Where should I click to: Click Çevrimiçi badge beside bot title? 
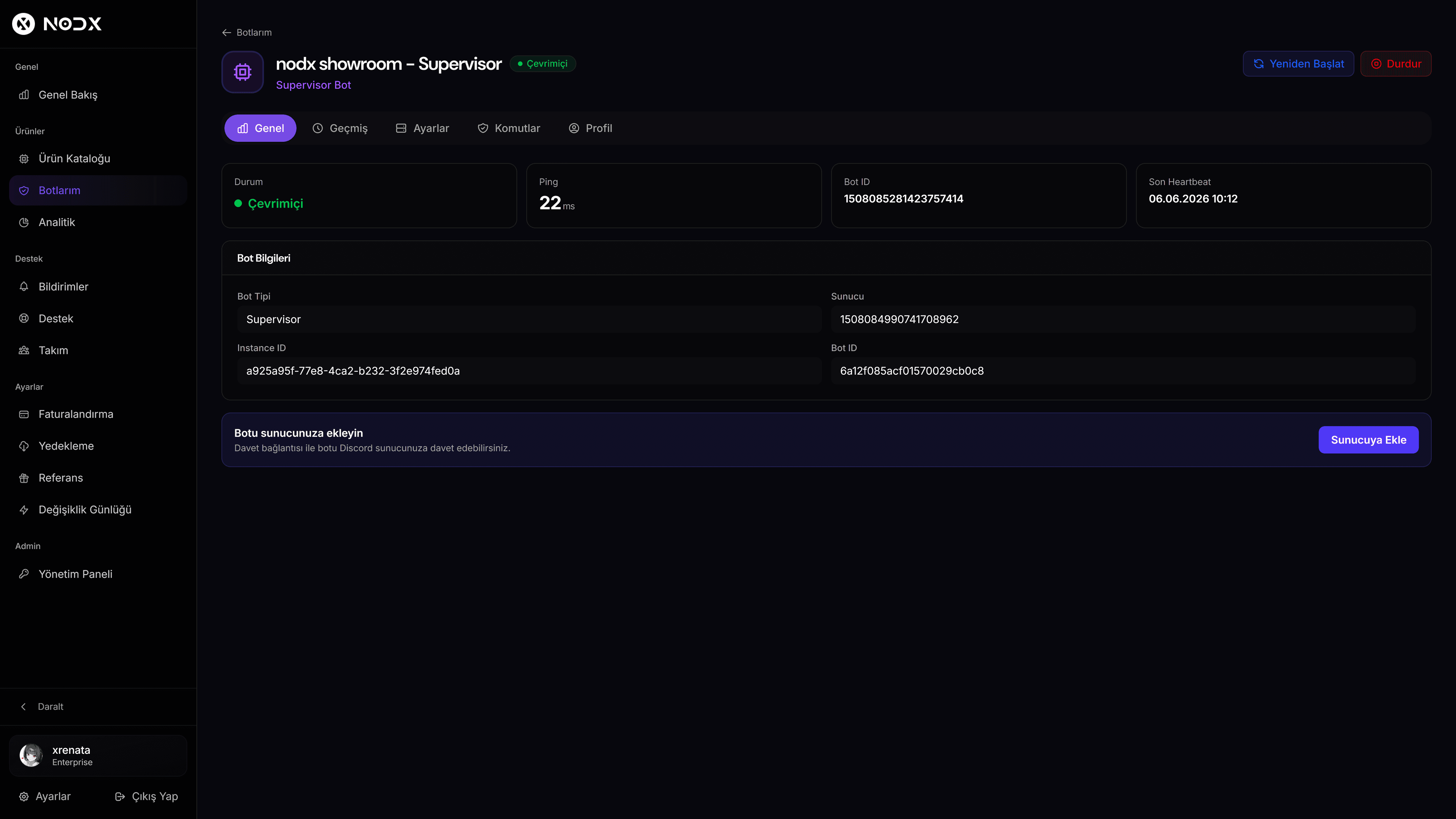(543, 64)
